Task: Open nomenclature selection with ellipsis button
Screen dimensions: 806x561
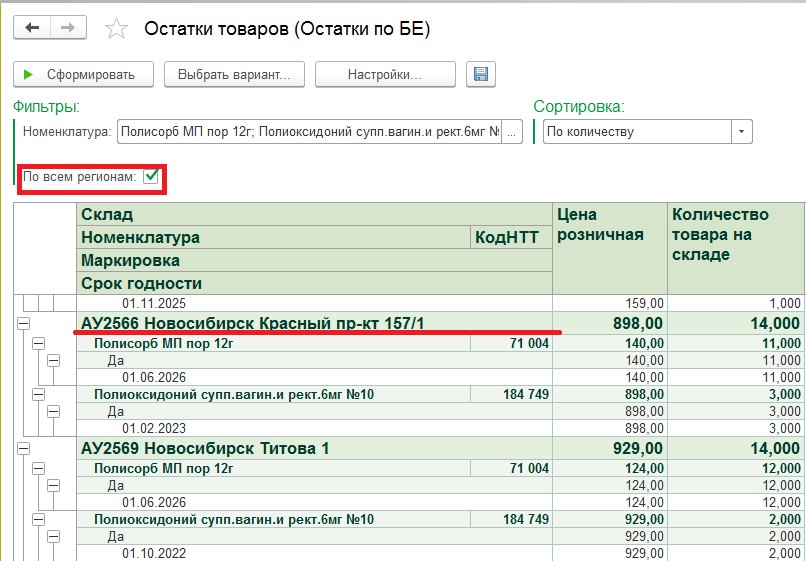Action: [x=512, y=132]
